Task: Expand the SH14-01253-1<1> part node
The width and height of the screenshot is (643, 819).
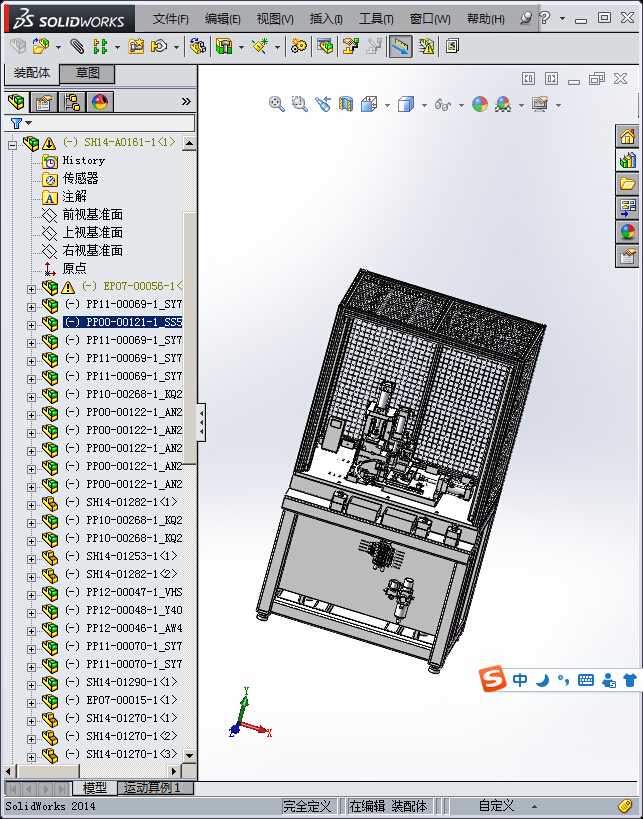Action: click(x=31, y=559)
